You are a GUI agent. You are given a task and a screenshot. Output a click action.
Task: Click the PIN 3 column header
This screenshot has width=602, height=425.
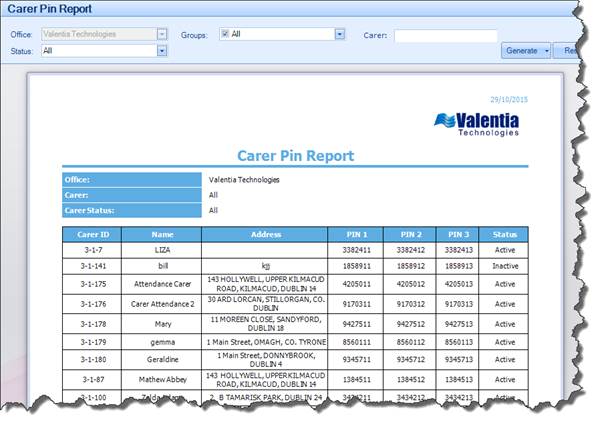click(458, 235)
